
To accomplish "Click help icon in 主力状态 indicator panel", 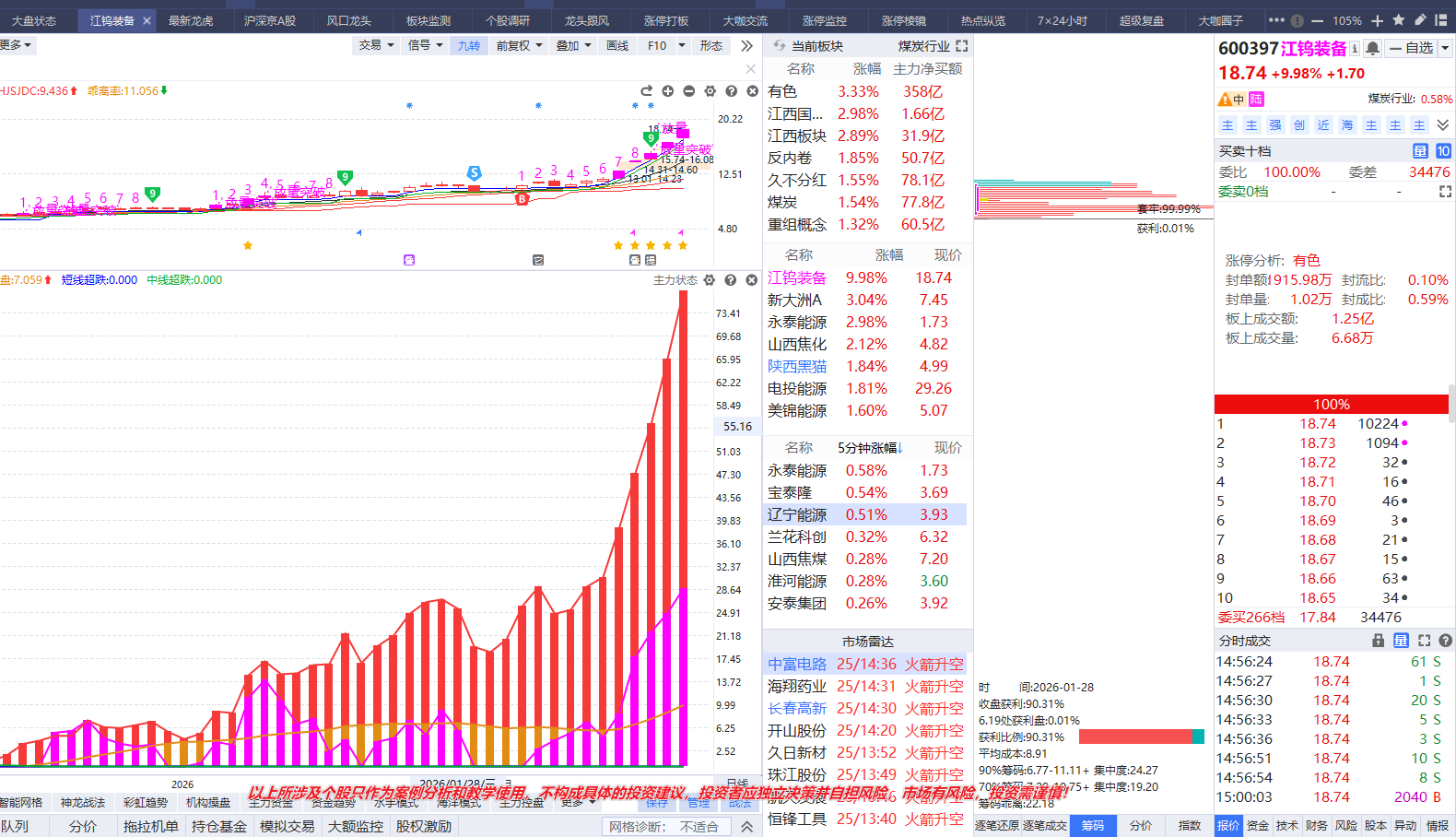I will click(730, 280).
